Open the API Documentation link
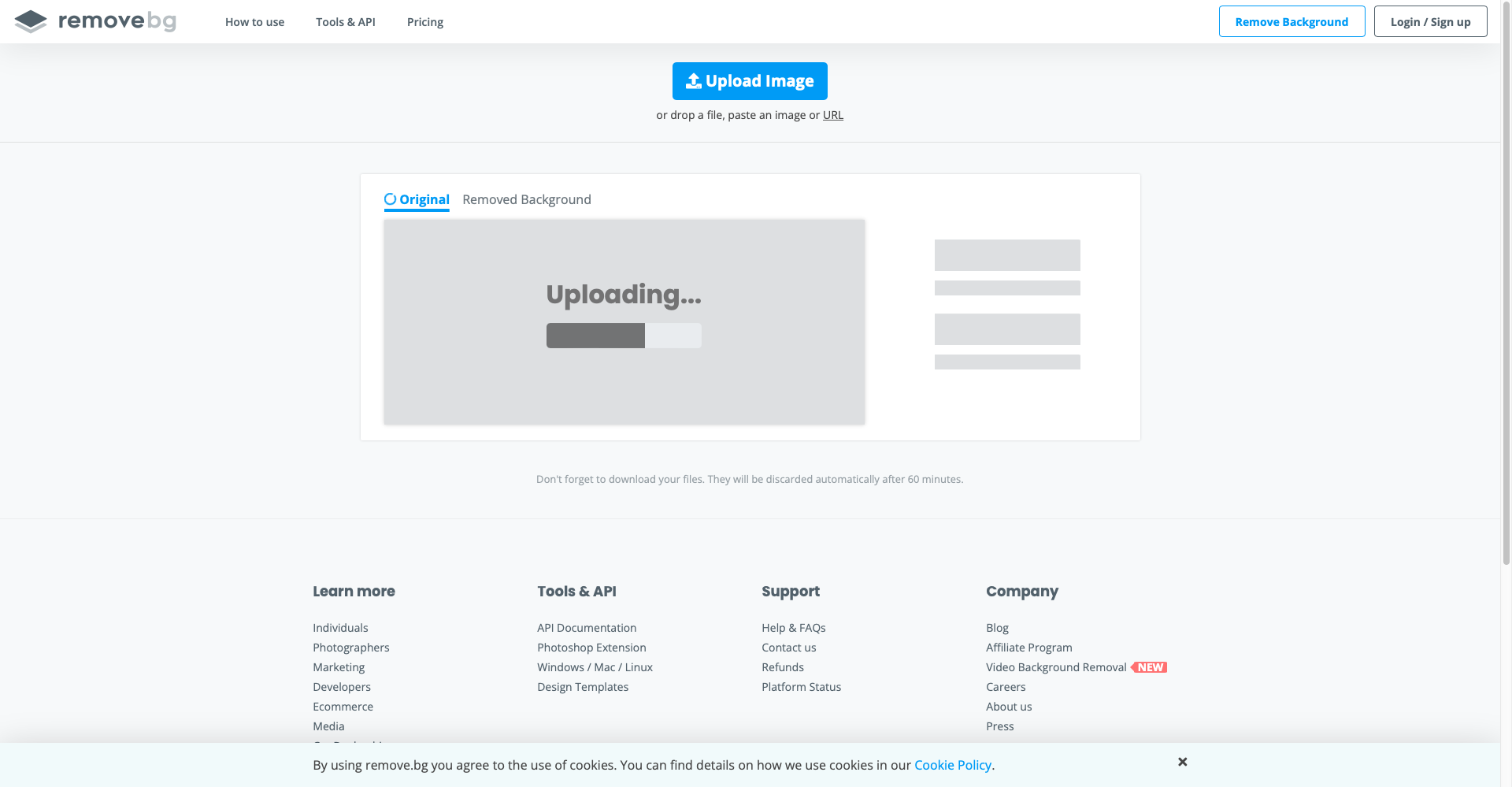 coord(587,628)
